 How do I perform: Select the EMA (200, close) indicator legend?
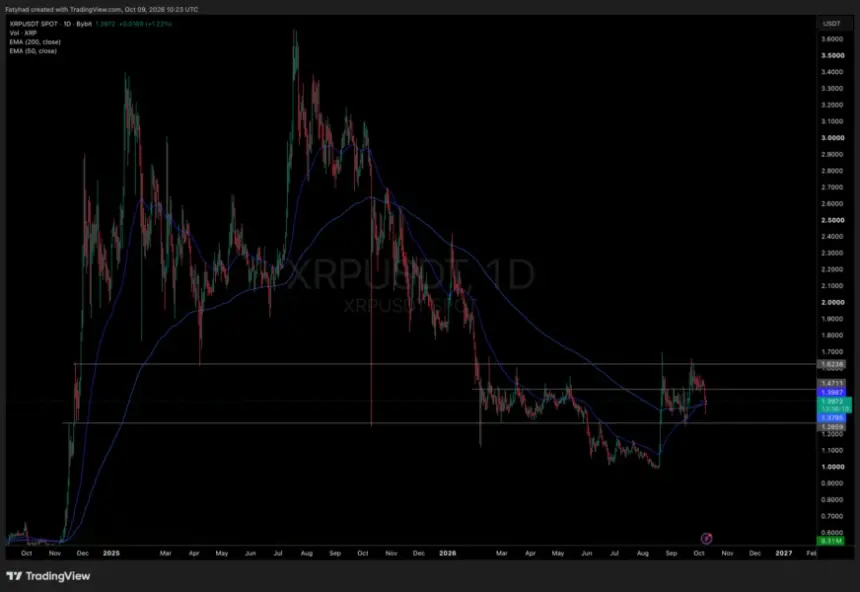35,42
